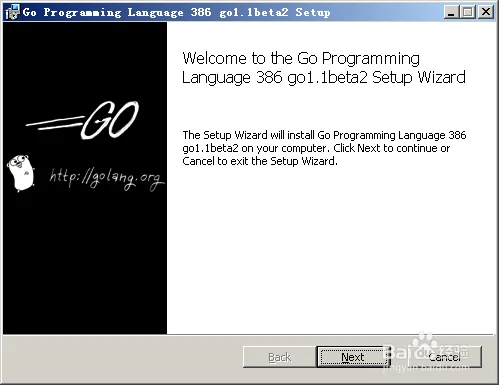Close the Setup window with X
The height and width of the screenshot is (385, 499).
click(x=486, y=12)
